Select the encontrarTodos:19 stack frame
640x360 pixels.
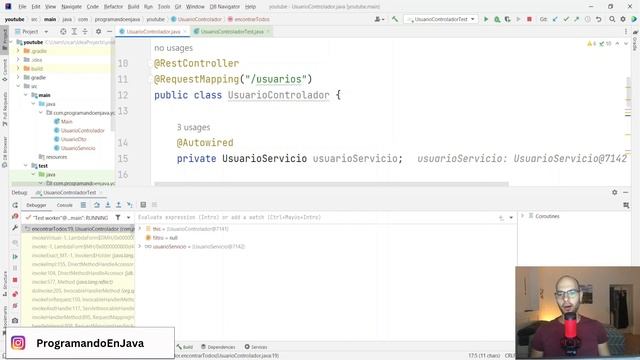point(78,229)
